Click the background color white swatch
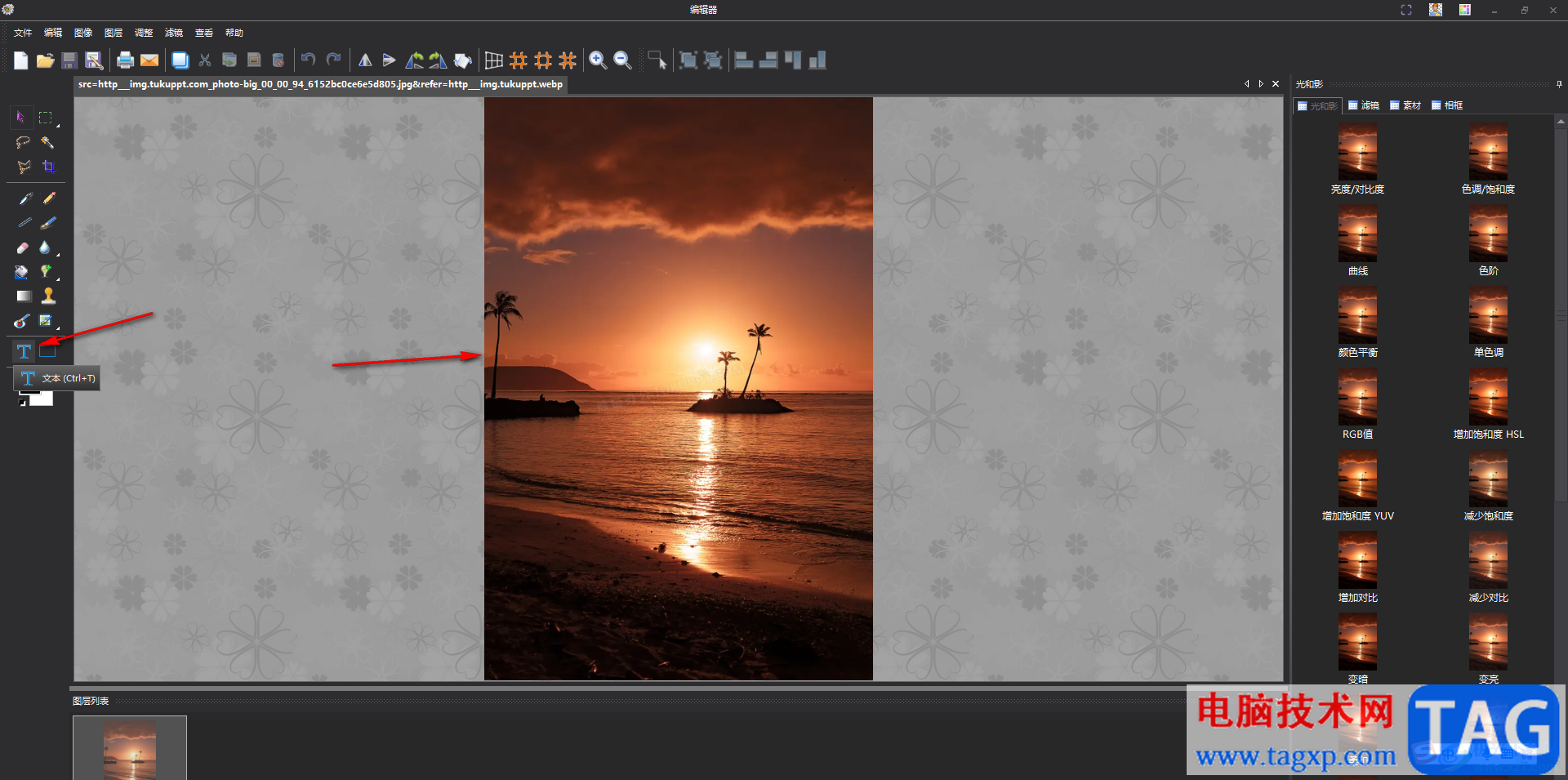The height and width of the screenshot is (780, 1568). pos(42,399)
